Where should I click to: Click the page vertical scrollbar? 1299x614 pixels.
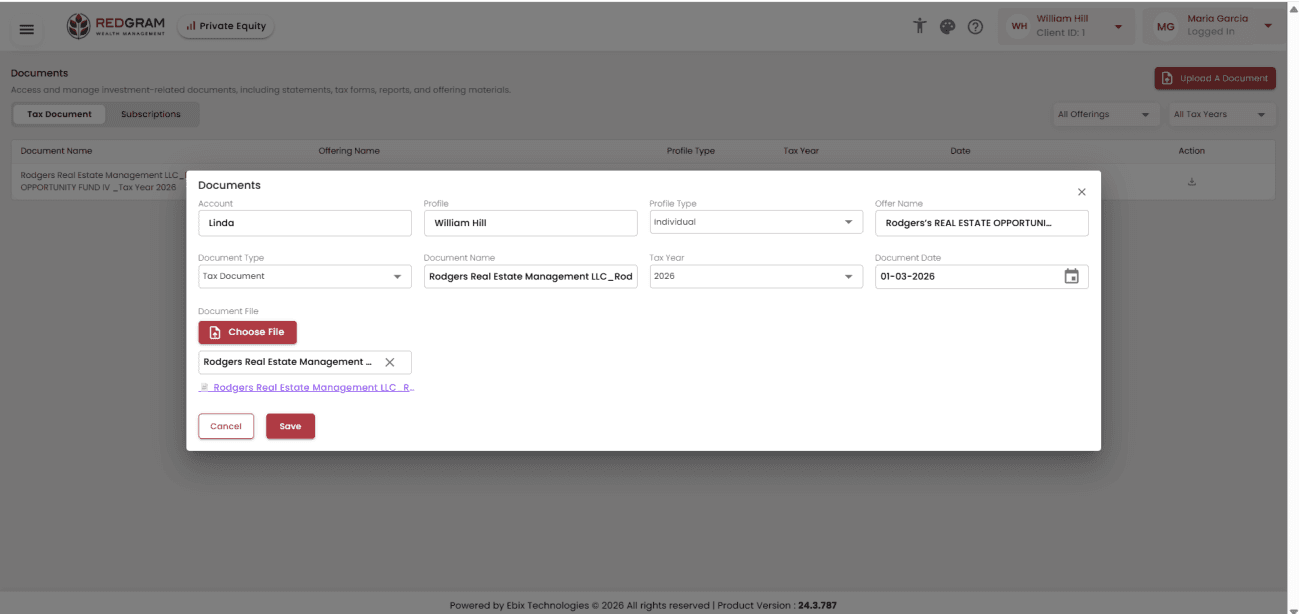1292,307
